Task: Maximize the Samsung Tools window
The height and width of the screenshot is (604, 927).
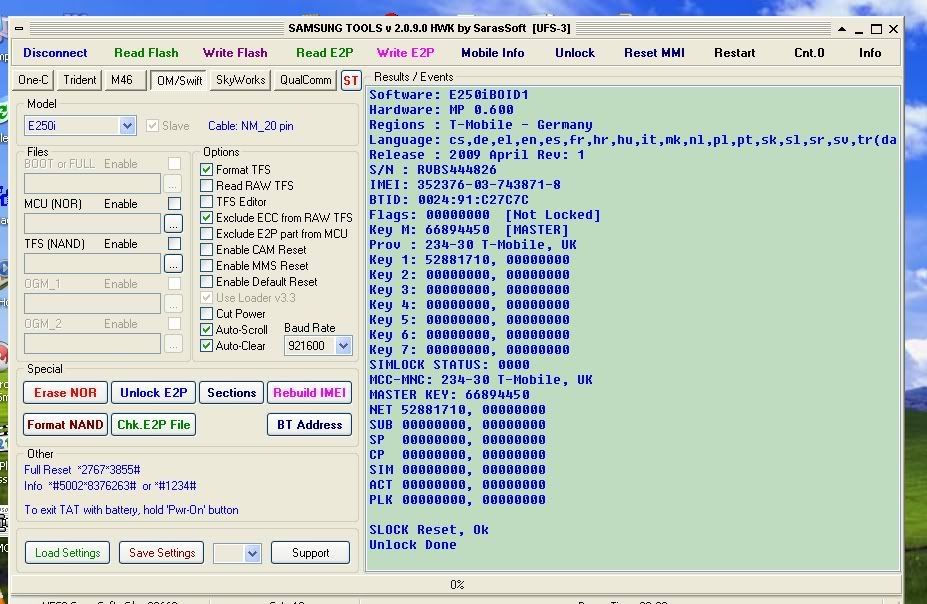Action: point(876,28)
